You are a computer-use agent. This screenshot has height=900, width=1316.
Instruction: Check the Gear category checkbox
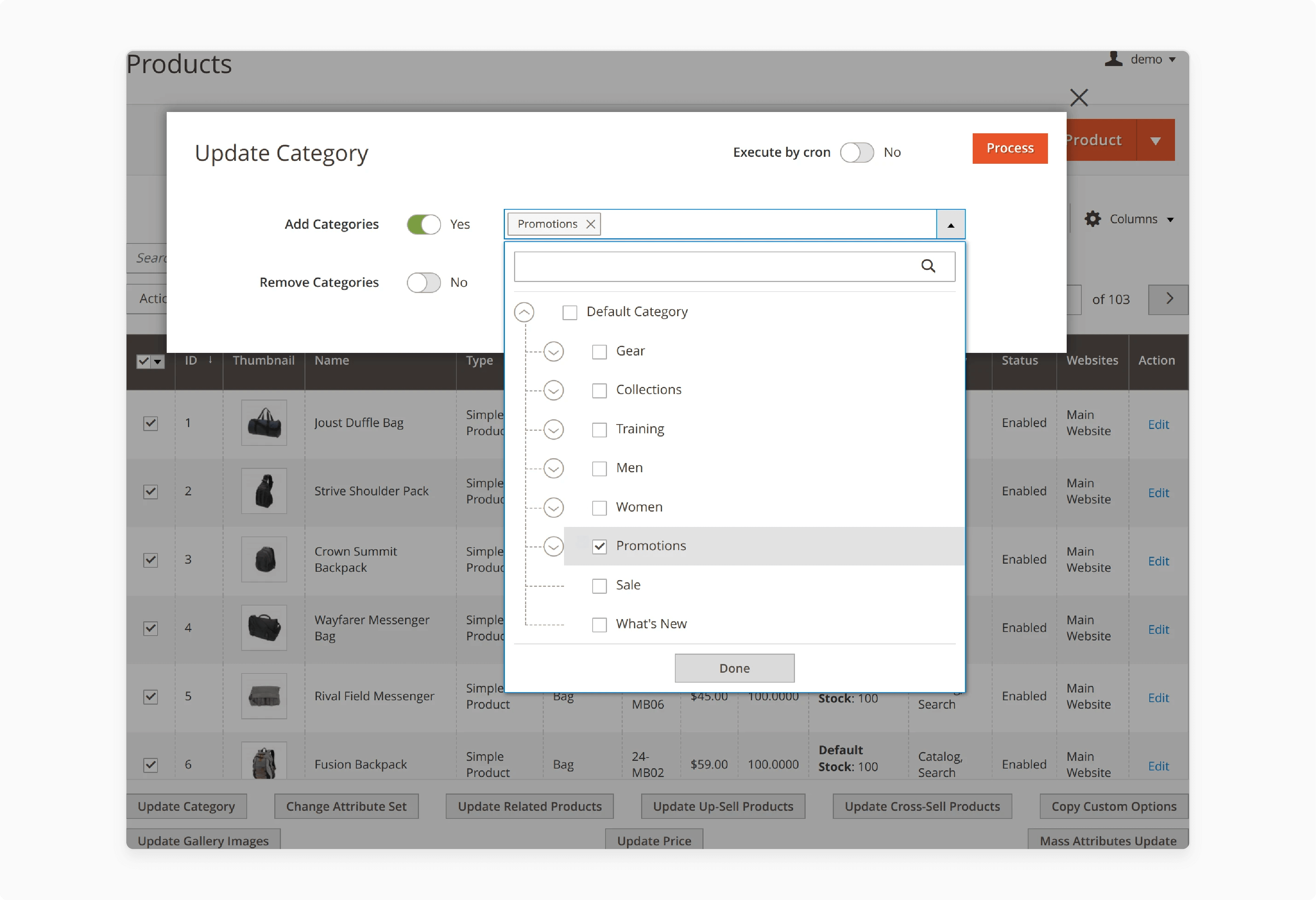coord(599,351)
